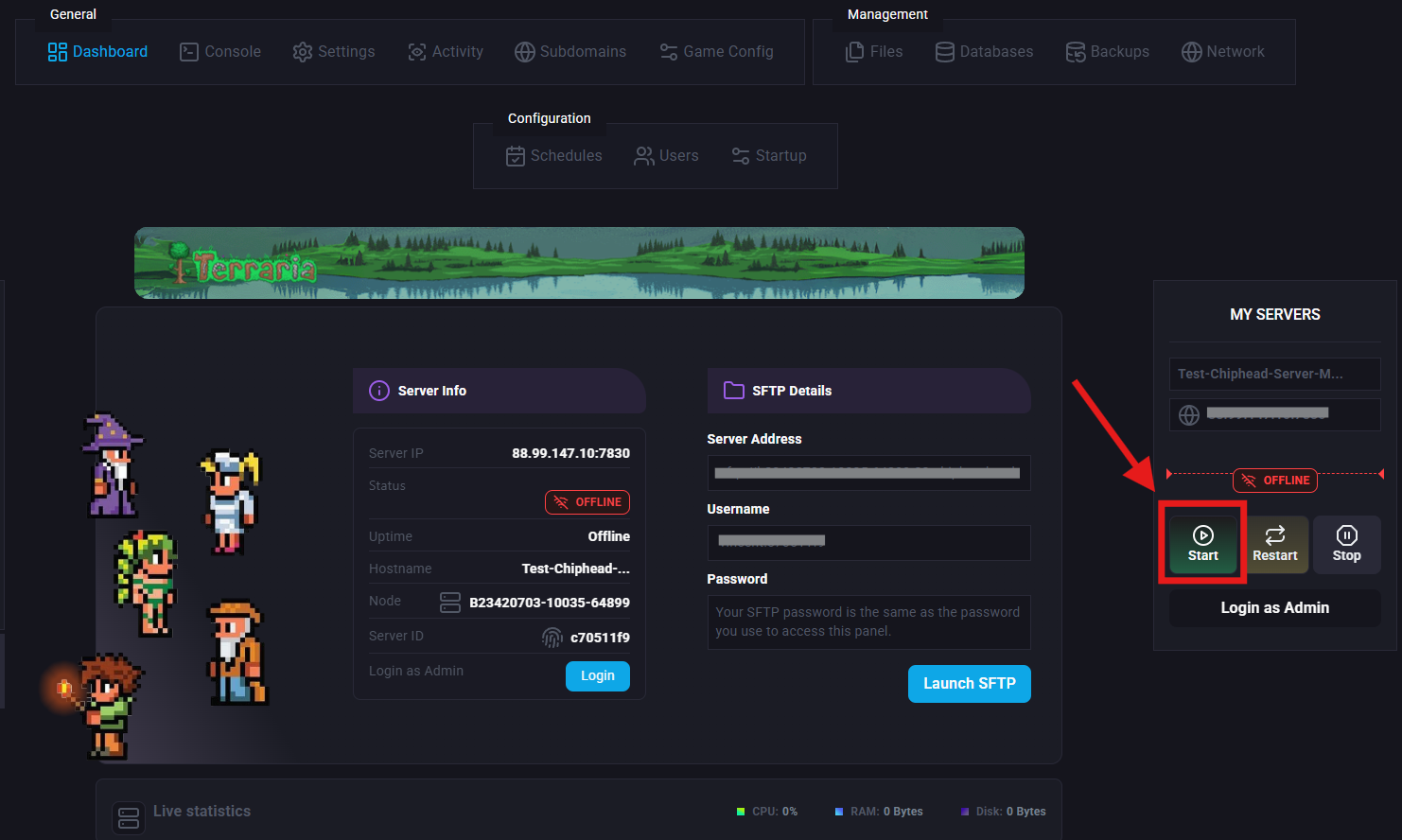Start the server with the Start button
Screen dimensions: 1402x840
1202,544
